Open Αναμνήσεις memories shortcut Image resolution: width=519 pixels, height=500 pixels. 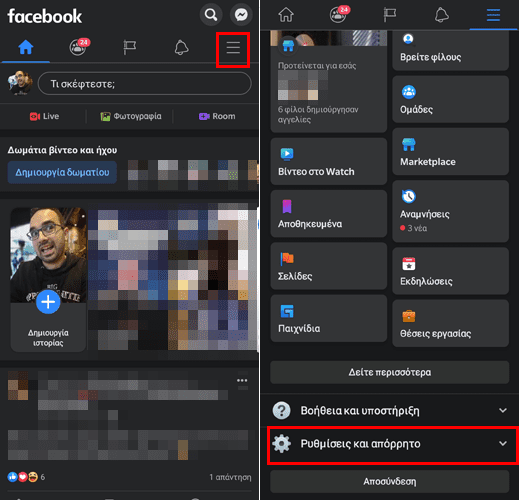tap(451, 211)
